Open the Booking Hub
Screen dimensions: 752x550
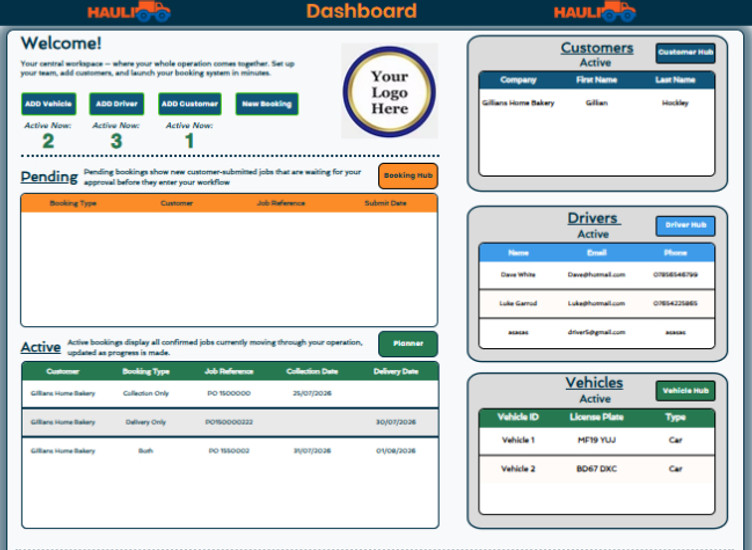(408, 176)
